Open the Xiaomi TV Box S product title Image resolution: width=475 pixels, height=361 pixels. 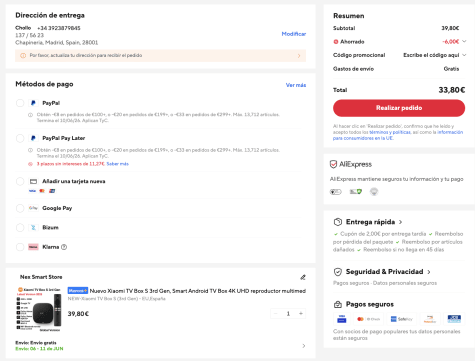pyautogui.click(x=198, y=291)
